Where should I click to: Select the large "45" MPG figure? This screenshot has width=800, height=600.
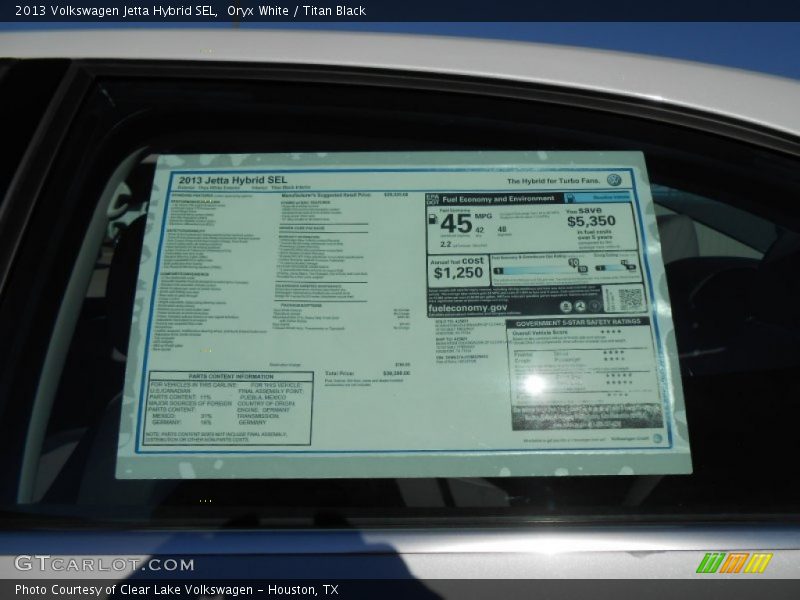point(456,223)
